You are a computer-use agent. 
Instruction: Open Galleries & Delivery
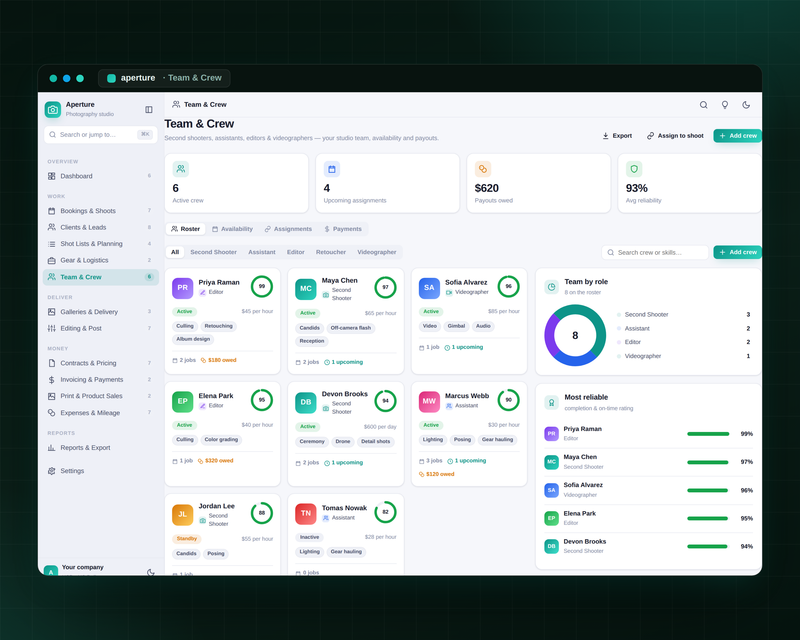click(x=101, y=311)
